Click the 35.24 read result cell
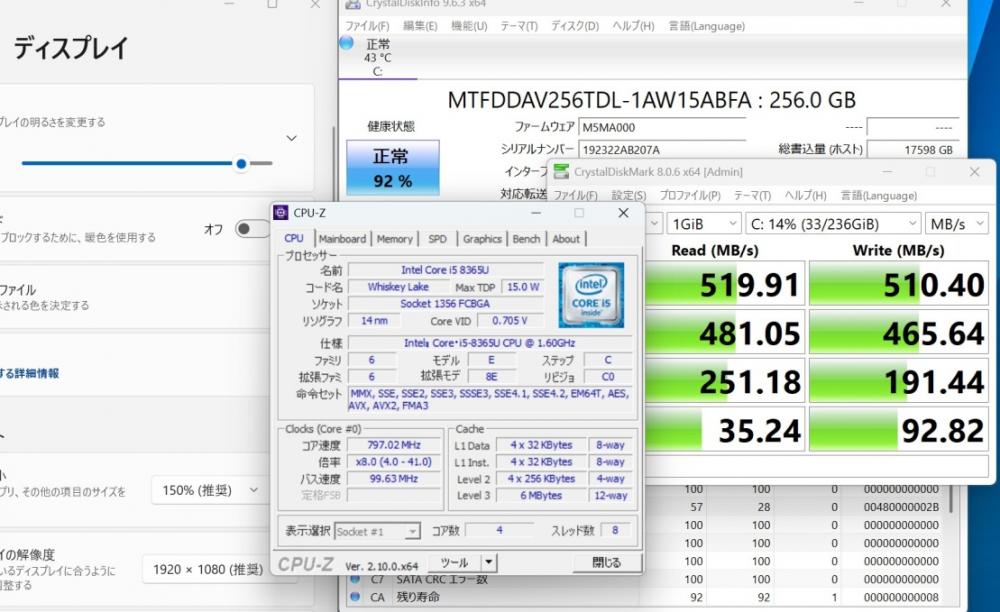Viewport: 1000px width, 612px height. tap(725, 430)
